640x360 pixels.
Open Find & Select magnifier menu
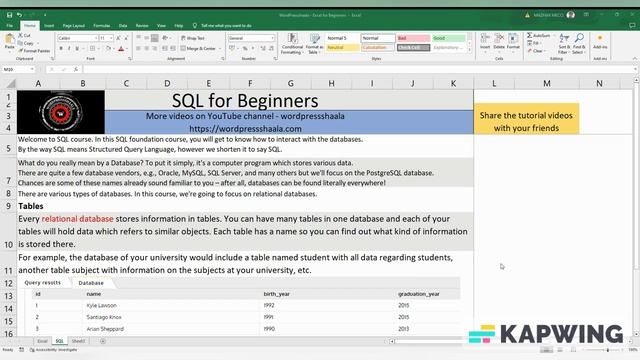(x=578, y=44)
